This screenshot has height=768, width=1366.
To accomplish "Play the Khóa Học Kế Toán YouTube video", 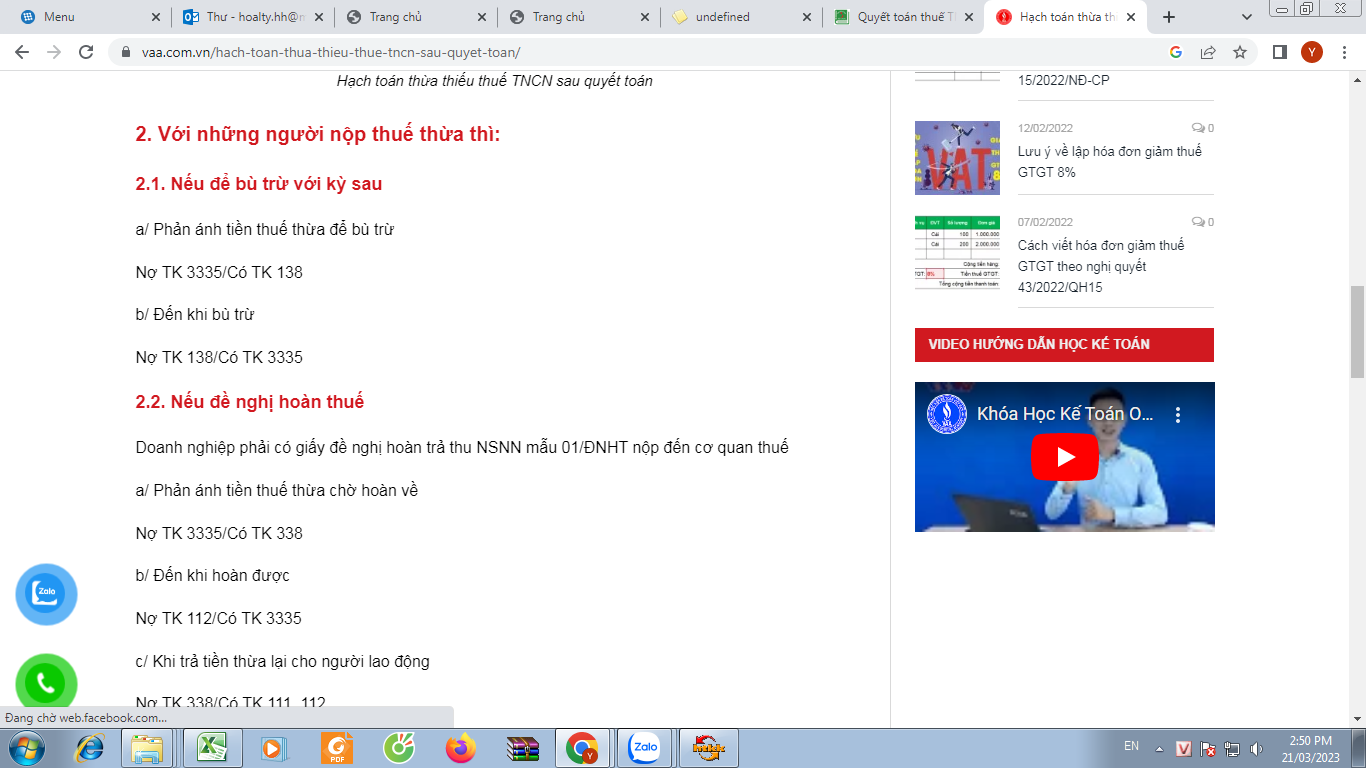I will pos(1064,457).
